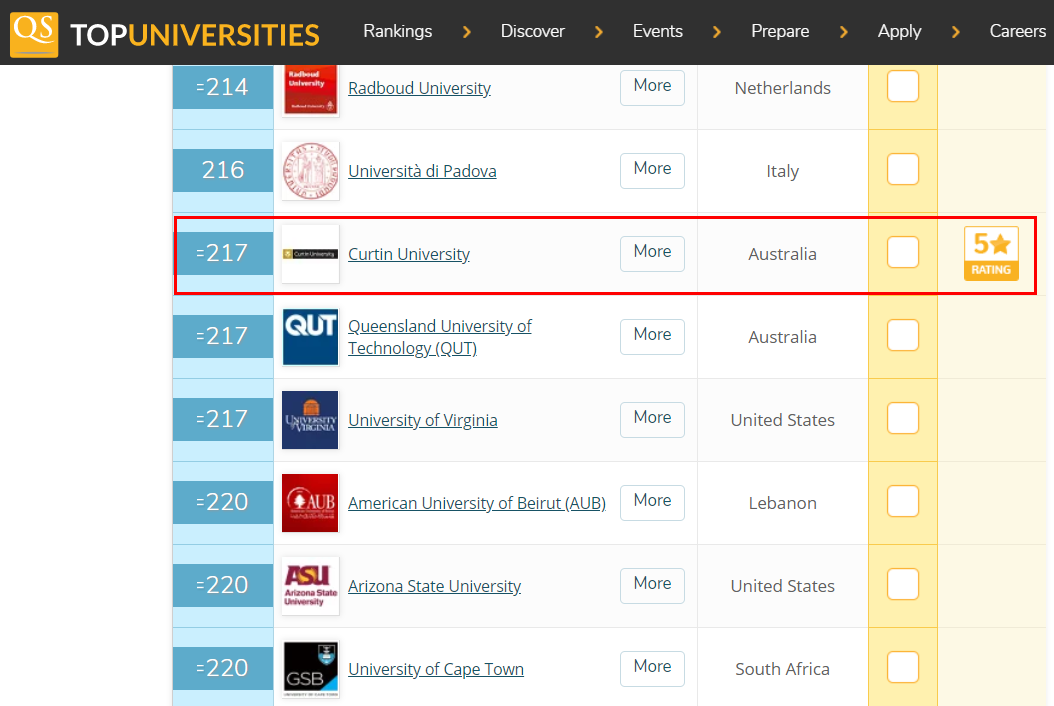Open the QUT logo thumbnail

click(311, 337)
